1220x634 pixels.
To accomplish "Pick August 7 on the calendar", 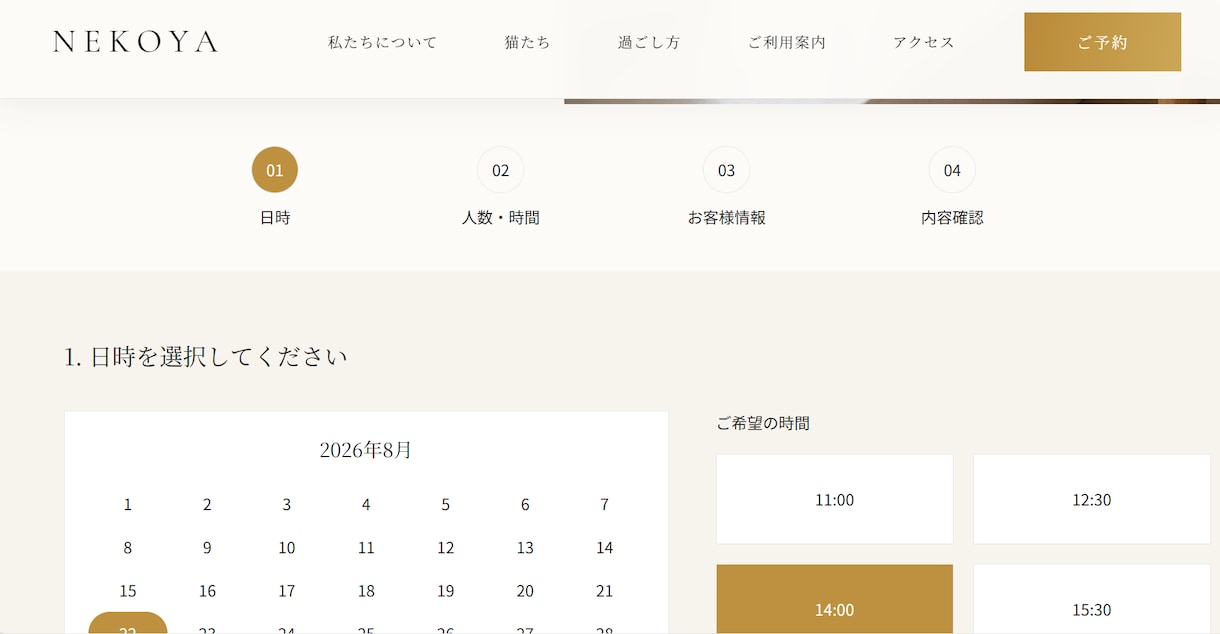I will 605,505.
